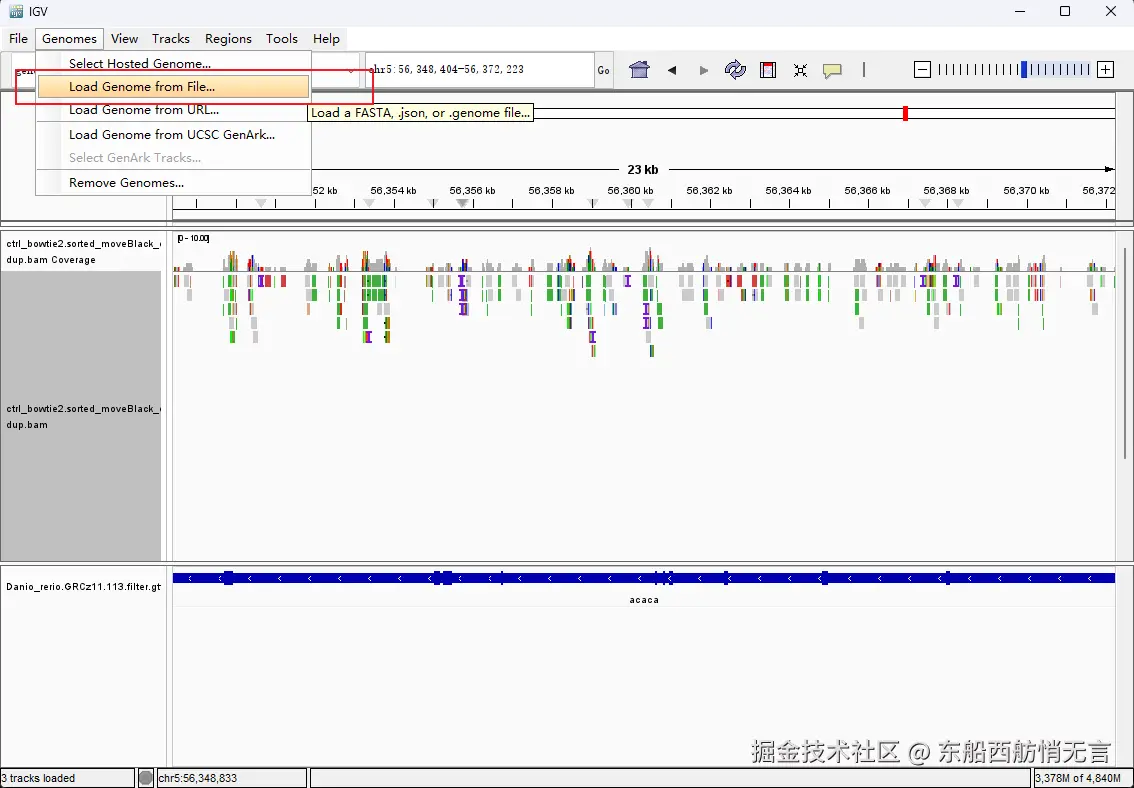
Task: Click the alignment panel vertical scrollbar
Action: point(1125,352)
